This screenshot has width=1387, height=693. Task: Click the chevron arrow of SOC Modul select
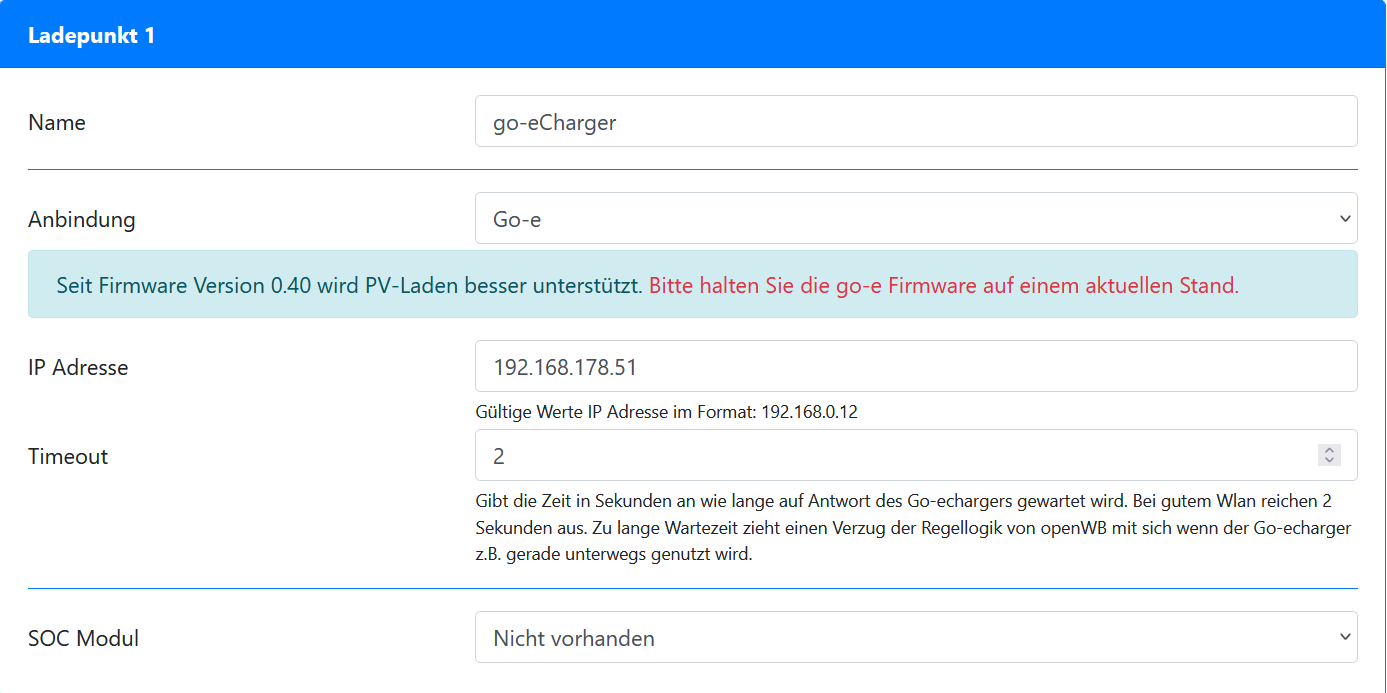pos(1344,638)
